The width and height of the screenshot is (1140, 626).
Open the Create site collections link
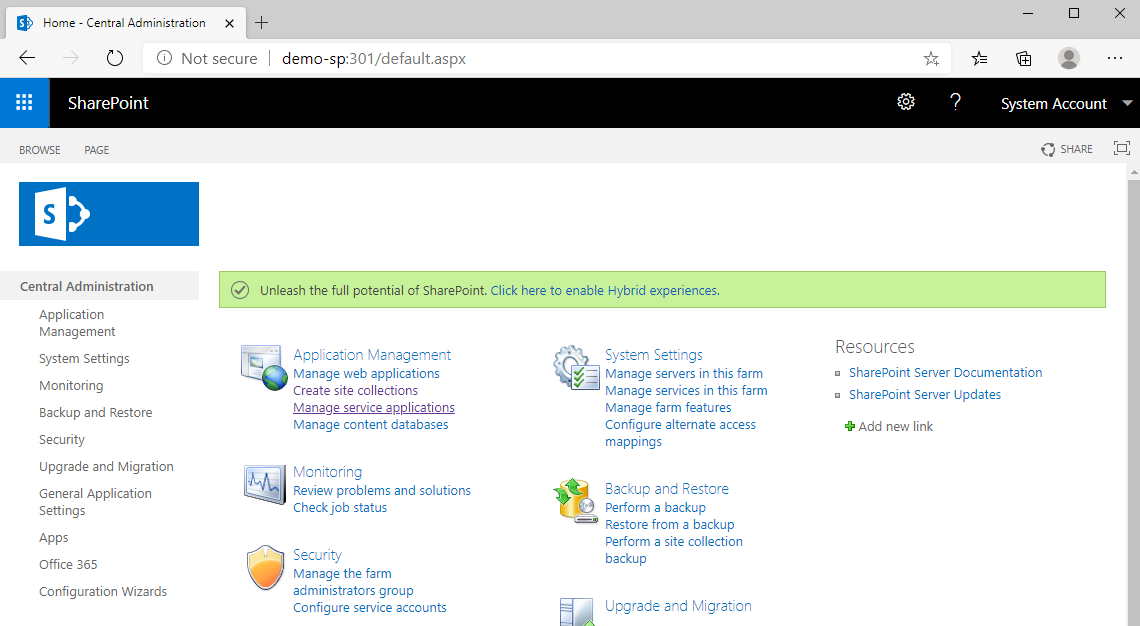pos(356,390)
